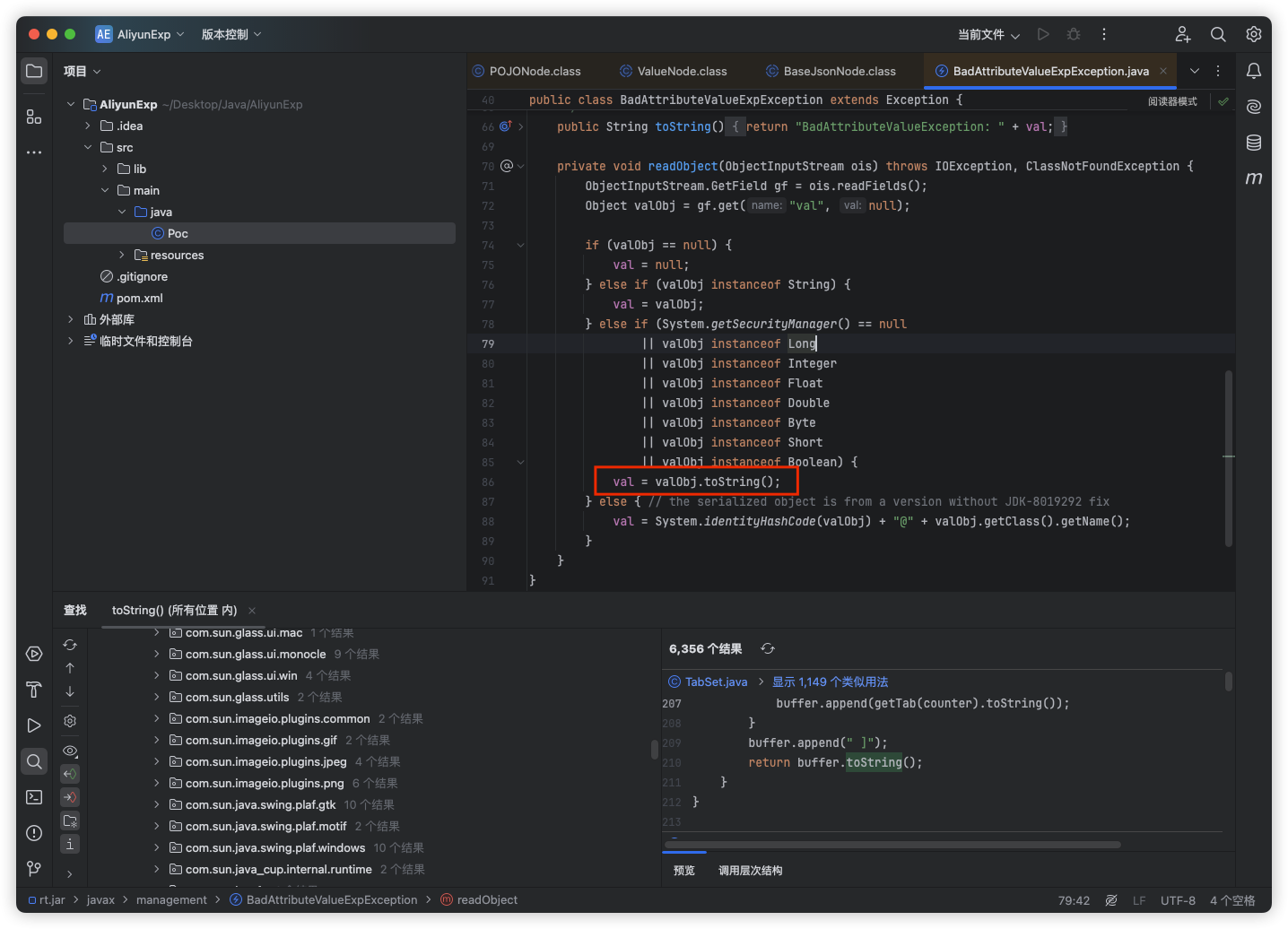Open the TabSet.java link
Screen dimensions: 1288x929
point(716,682)
